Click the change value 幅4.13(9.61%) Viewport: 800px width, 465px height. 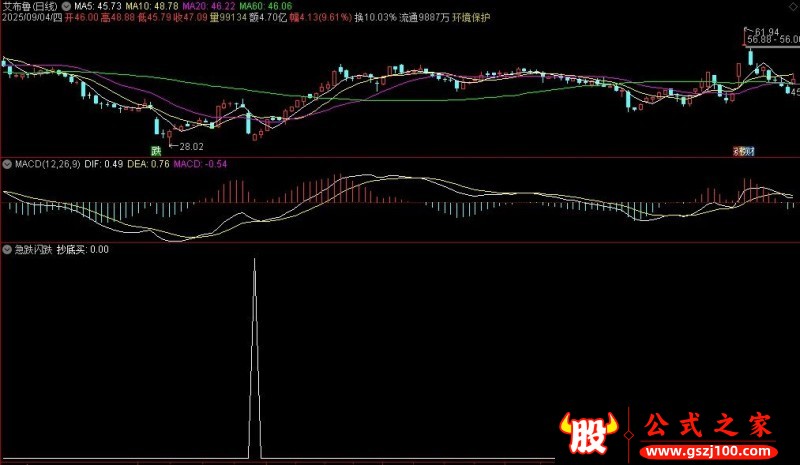pyautogui.click(x=320, y=18)
